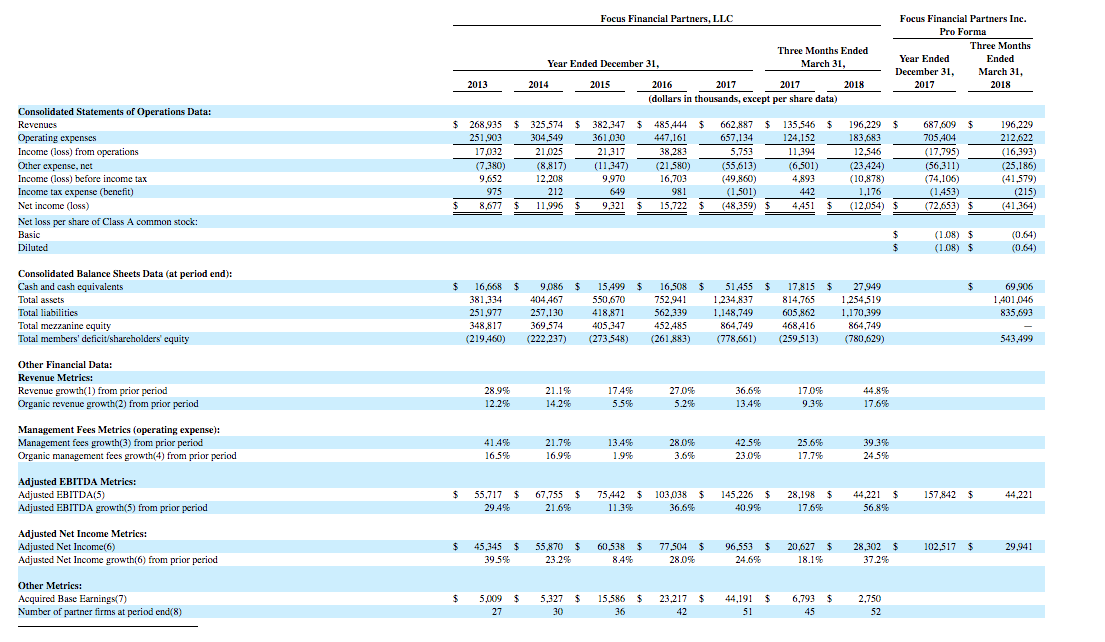Select the 'Revenues' row label
Image resolution: width=1105 pixels, height=642 pixels.
37,125
